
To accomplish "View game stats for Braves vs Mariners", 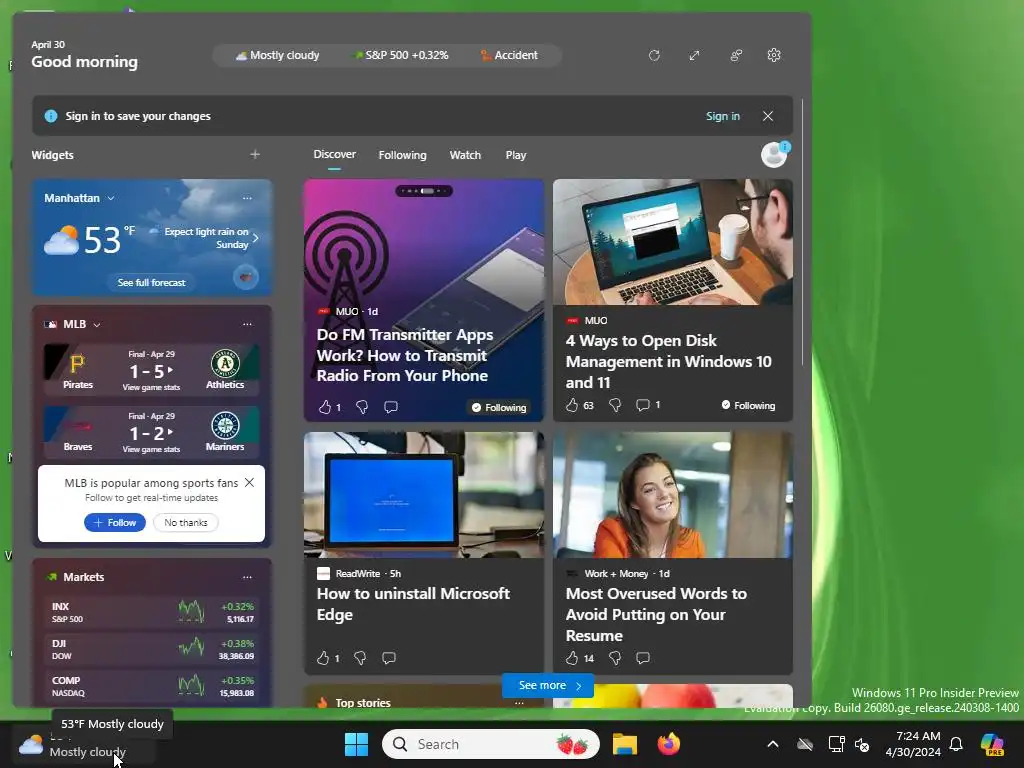I will [x=151, y=449].
